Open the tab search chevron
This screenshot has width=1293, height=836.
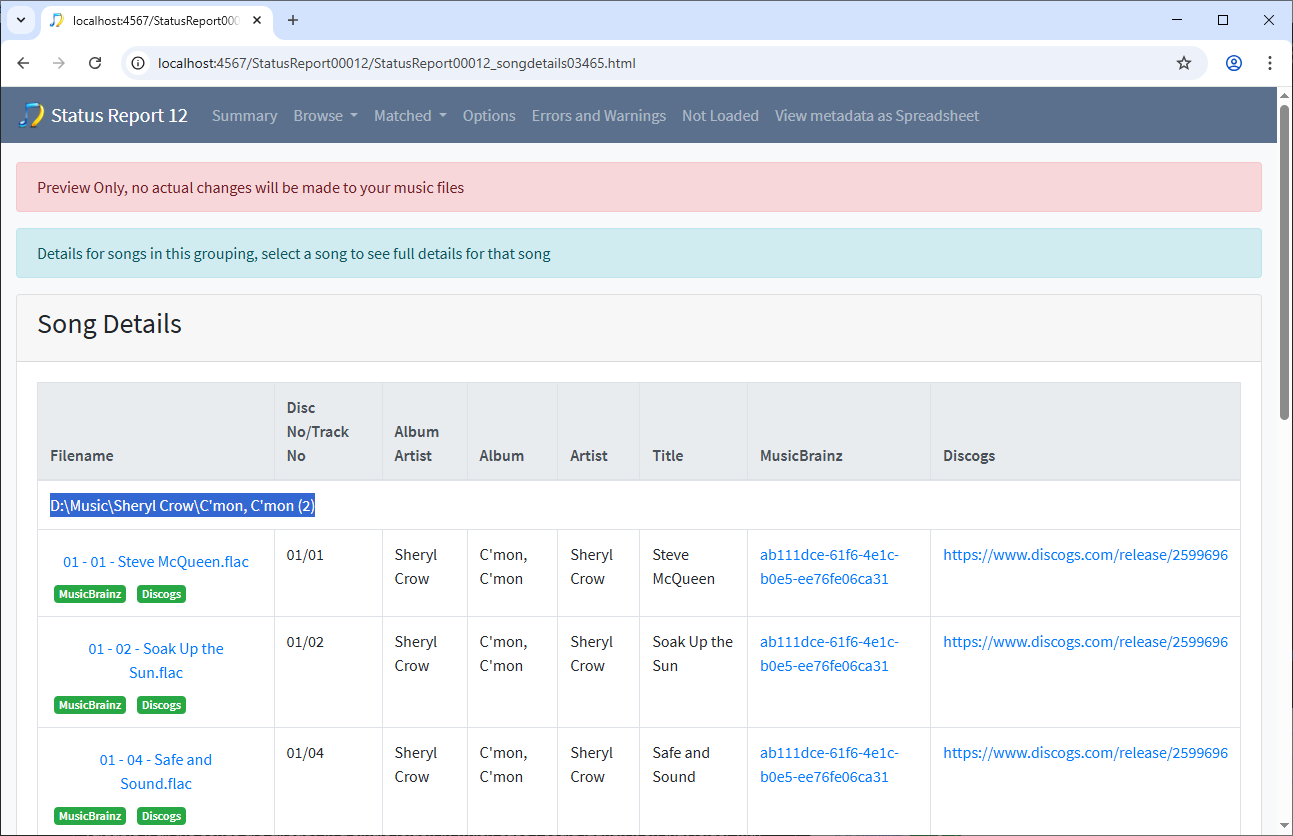(x=20, y=20)
